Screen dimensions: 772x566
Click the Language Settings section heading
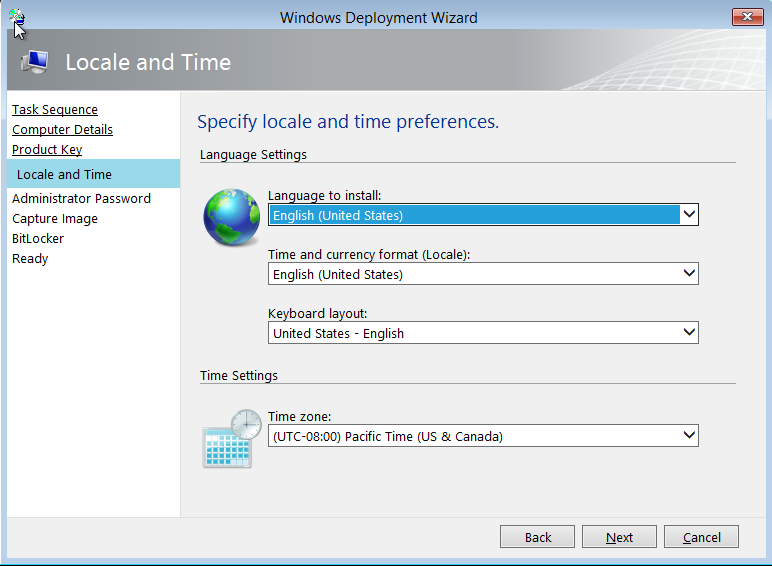point(253,155)
